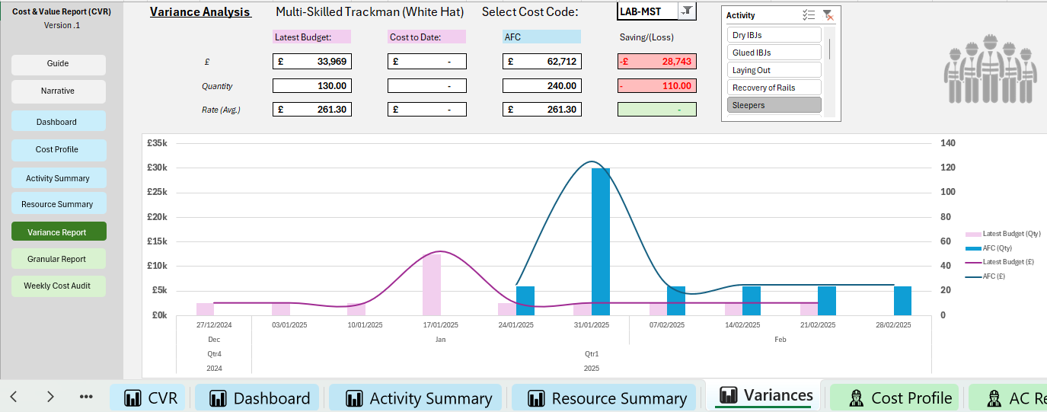
Task: Clear the Activity slicer filter
Action: [827, 15]
